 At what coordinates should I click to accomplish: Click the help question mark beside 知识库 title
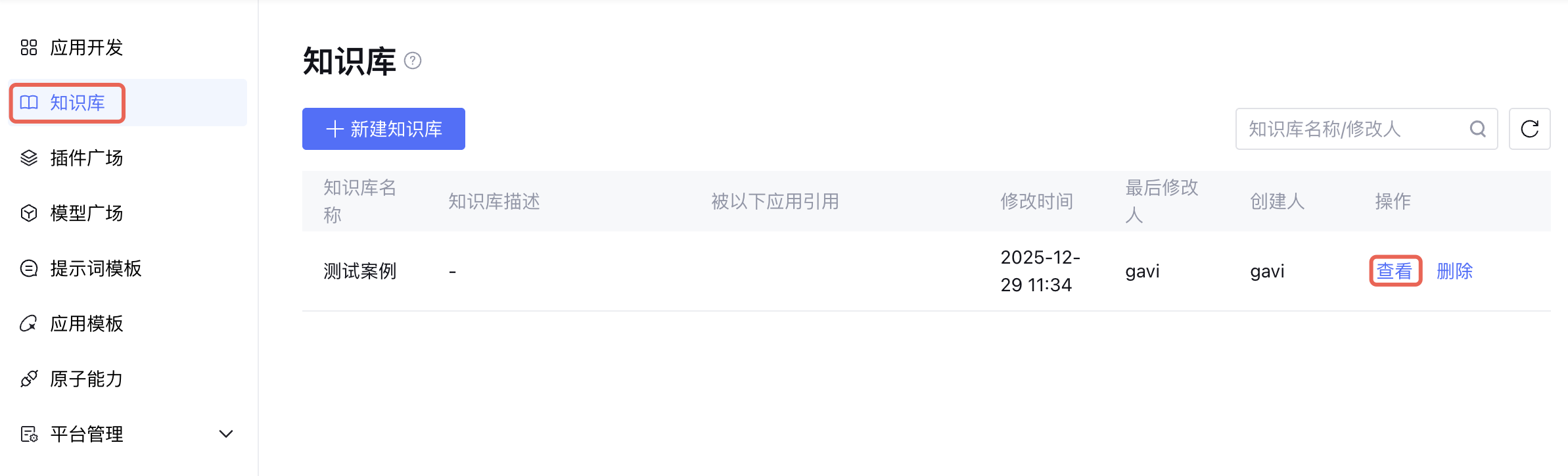click(413, 61)
